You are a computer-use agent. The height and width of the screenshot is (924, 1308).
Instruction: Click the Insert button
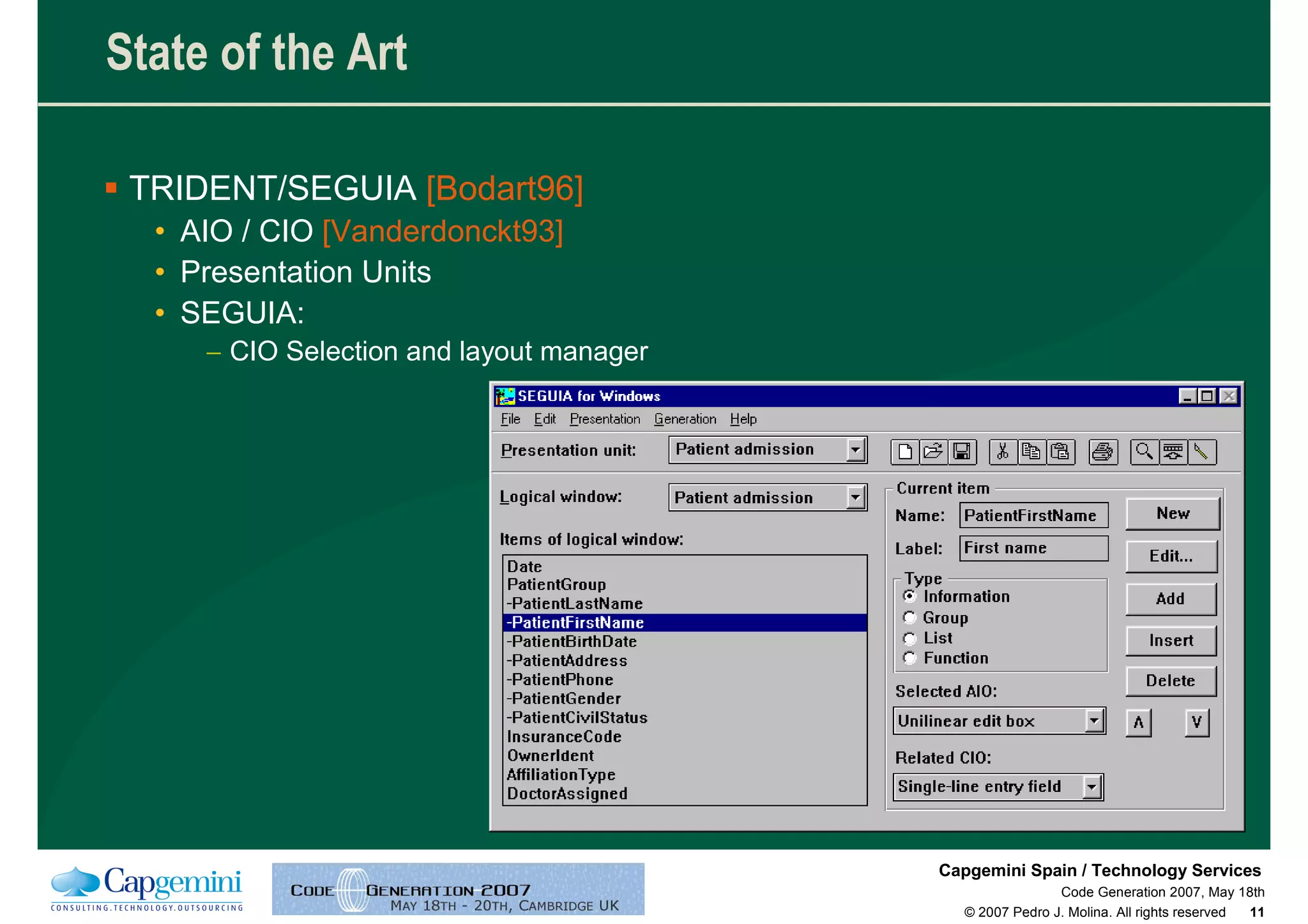1171,640
